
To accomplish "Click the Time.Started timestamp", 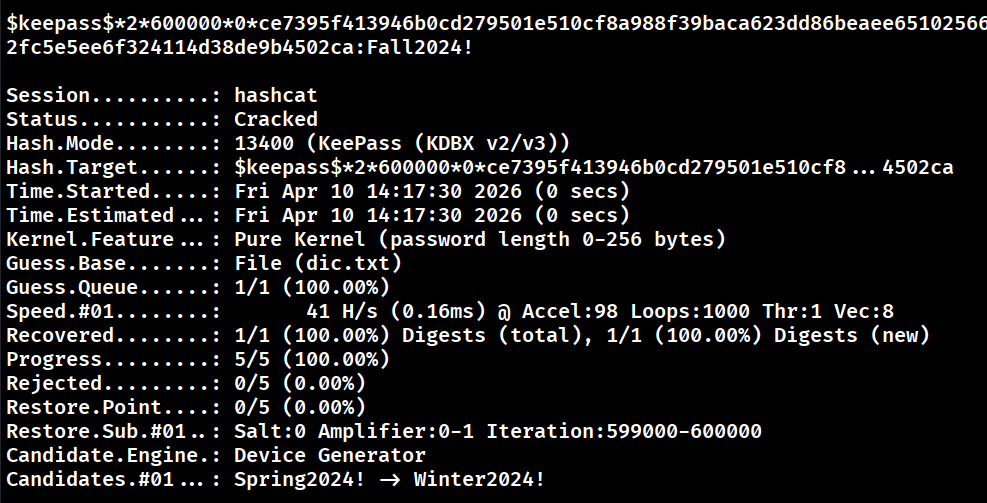I will tap(432, 191).
